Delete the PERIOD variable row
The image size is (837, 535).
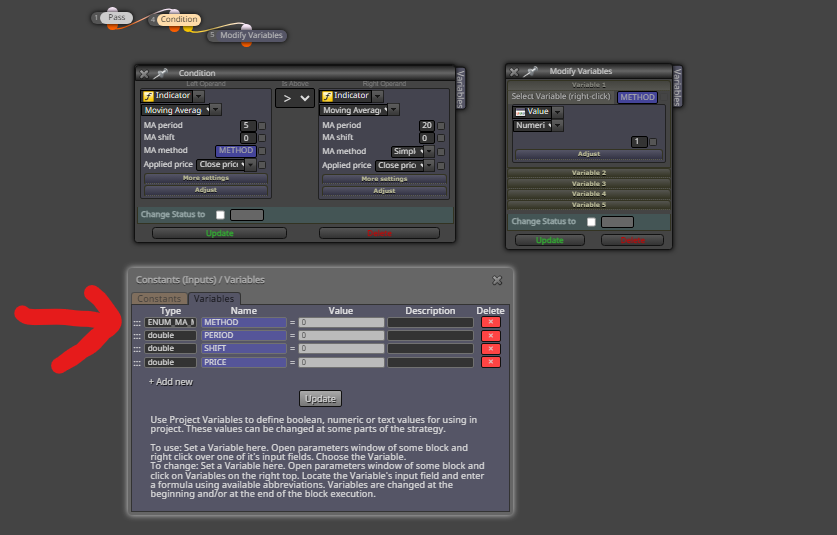(491, 335)
